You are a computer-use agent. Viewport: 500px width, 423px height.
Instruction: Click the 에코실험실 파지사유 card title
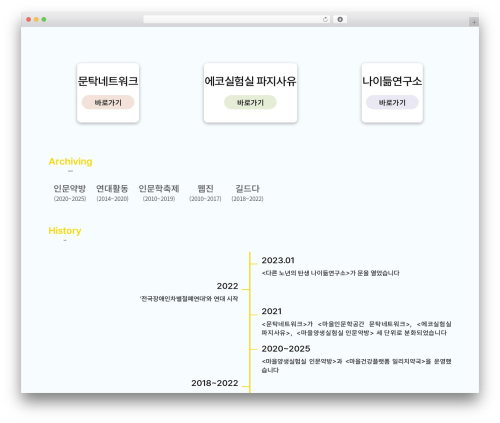[x=250, y=81]
